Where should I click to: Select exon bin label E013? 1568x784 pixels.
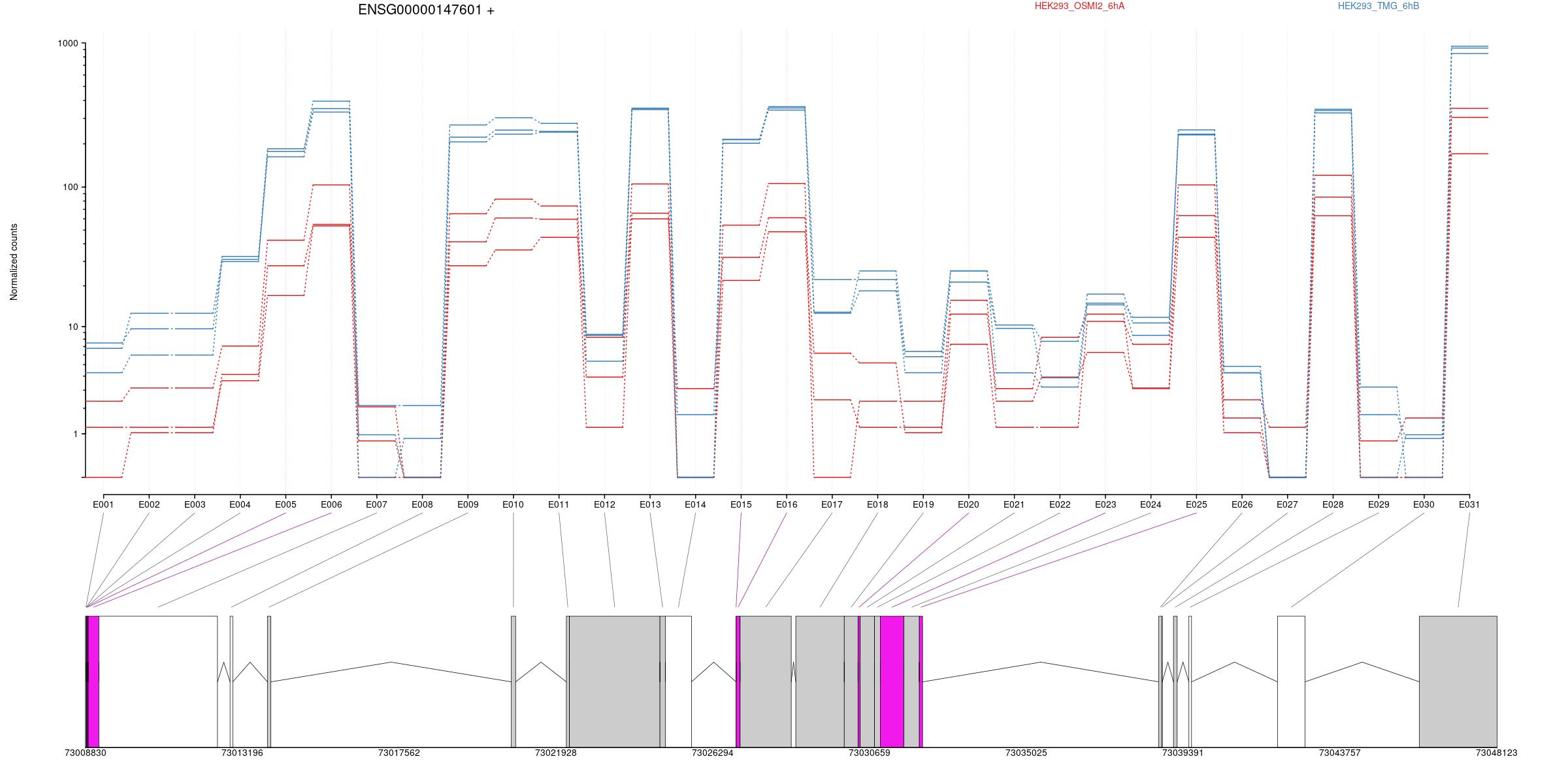pyautogui.click(x=650, y=504)
